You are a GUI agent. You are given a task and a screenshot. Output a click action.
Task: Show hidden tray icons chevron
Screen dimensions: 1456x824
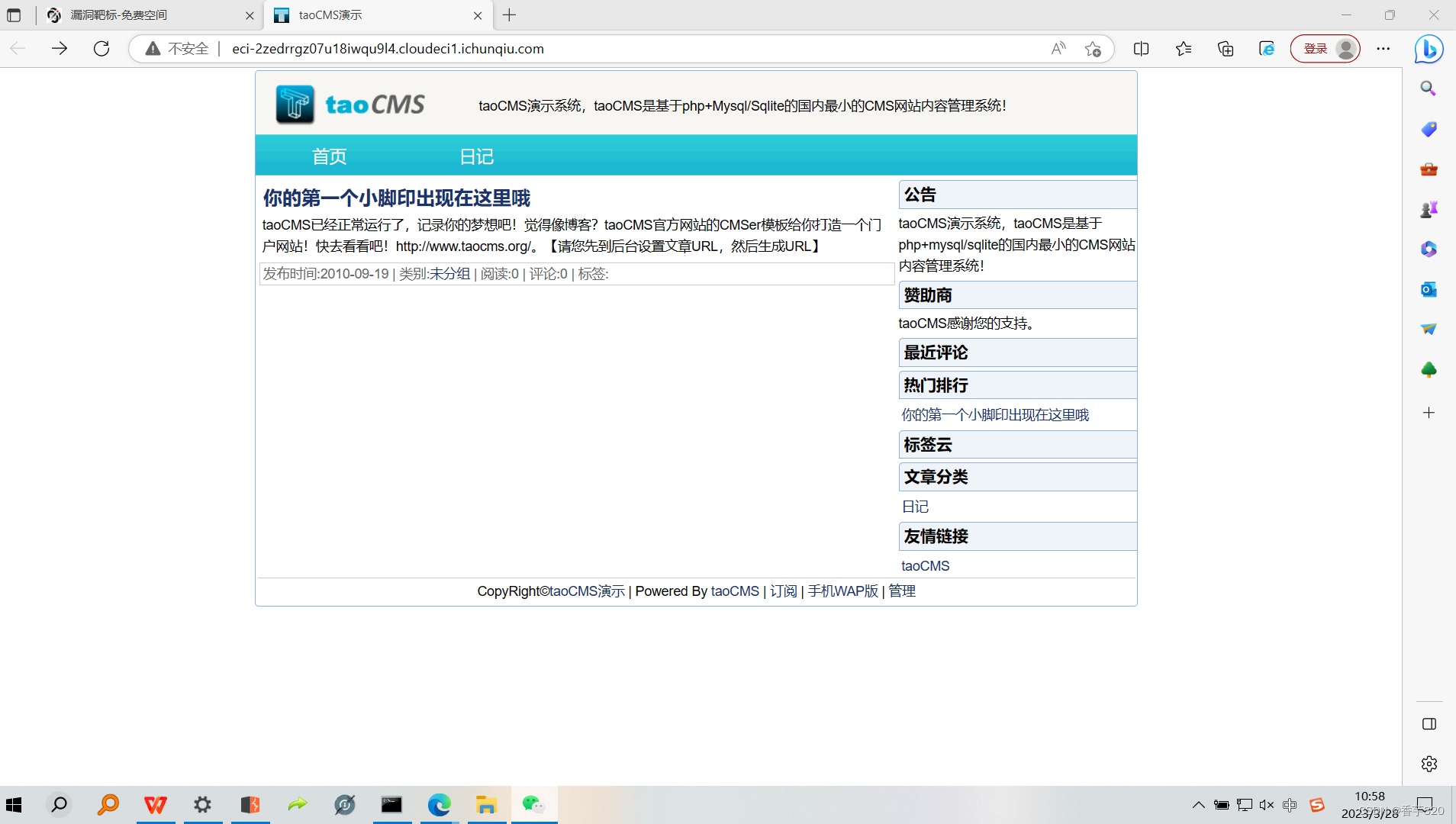pyautogui.click(x=1199, y=805)
